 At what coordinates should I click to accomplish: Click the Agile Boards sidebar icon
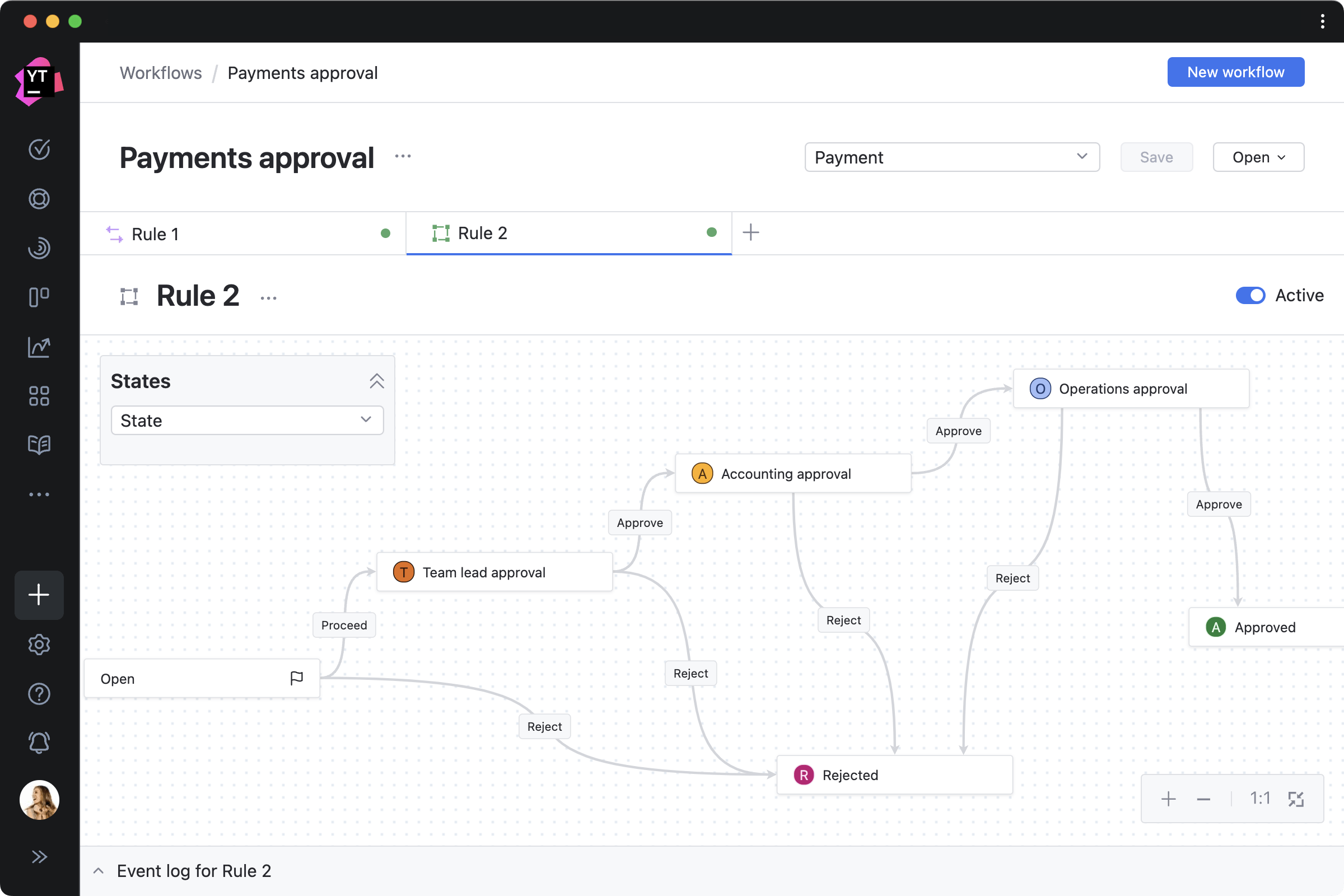(39, 297)
